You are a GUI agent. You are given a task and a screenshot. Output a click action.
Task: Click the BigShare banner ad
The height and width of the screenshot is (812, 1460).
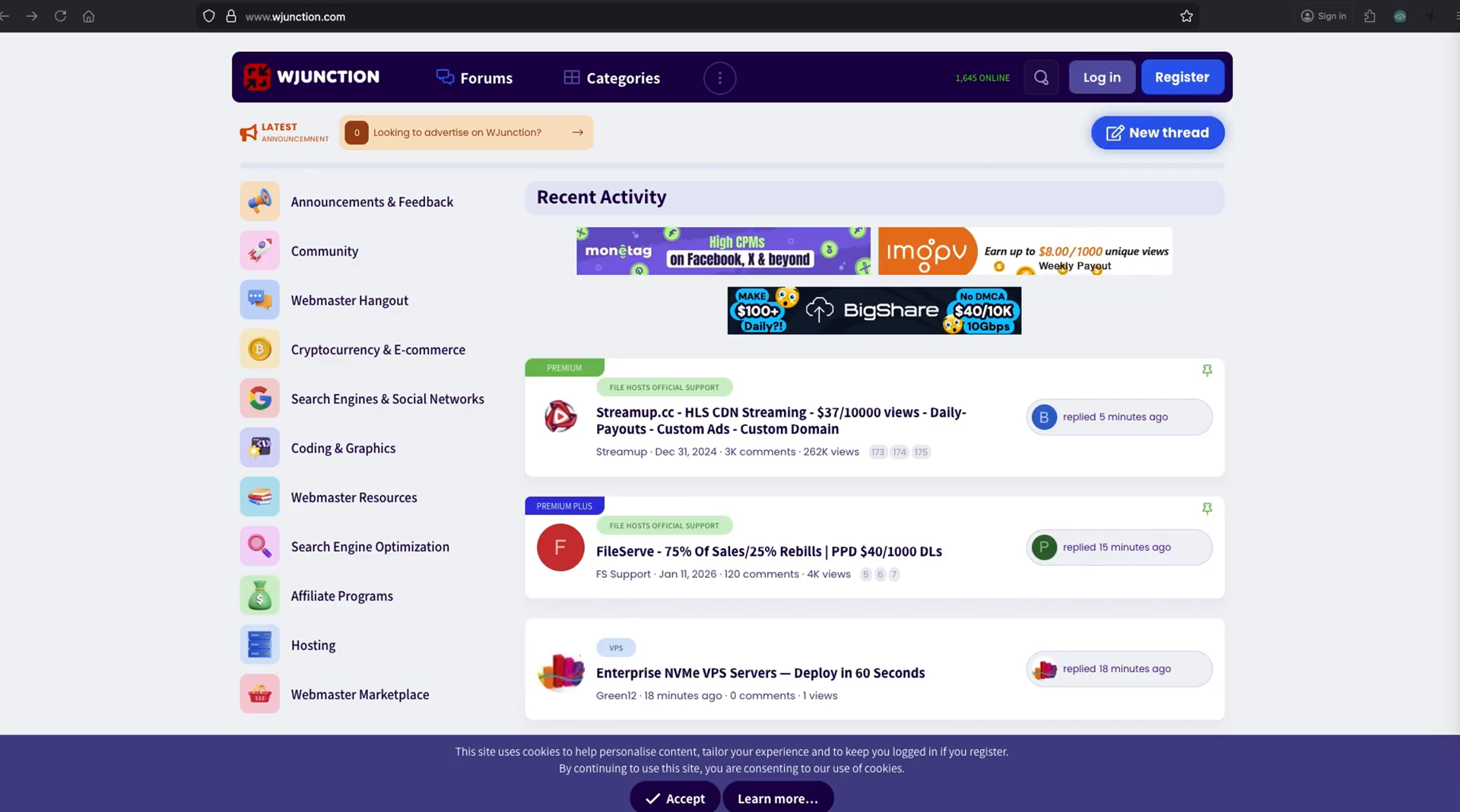click(874, 310)
